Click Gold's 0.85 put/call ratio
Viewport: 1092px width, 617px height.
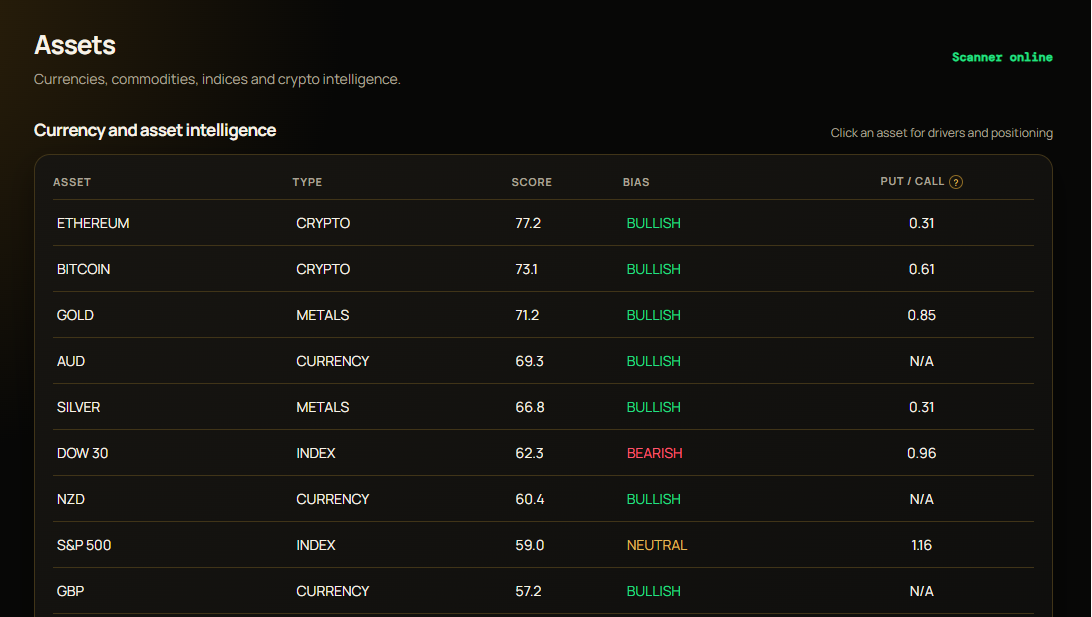921,315
